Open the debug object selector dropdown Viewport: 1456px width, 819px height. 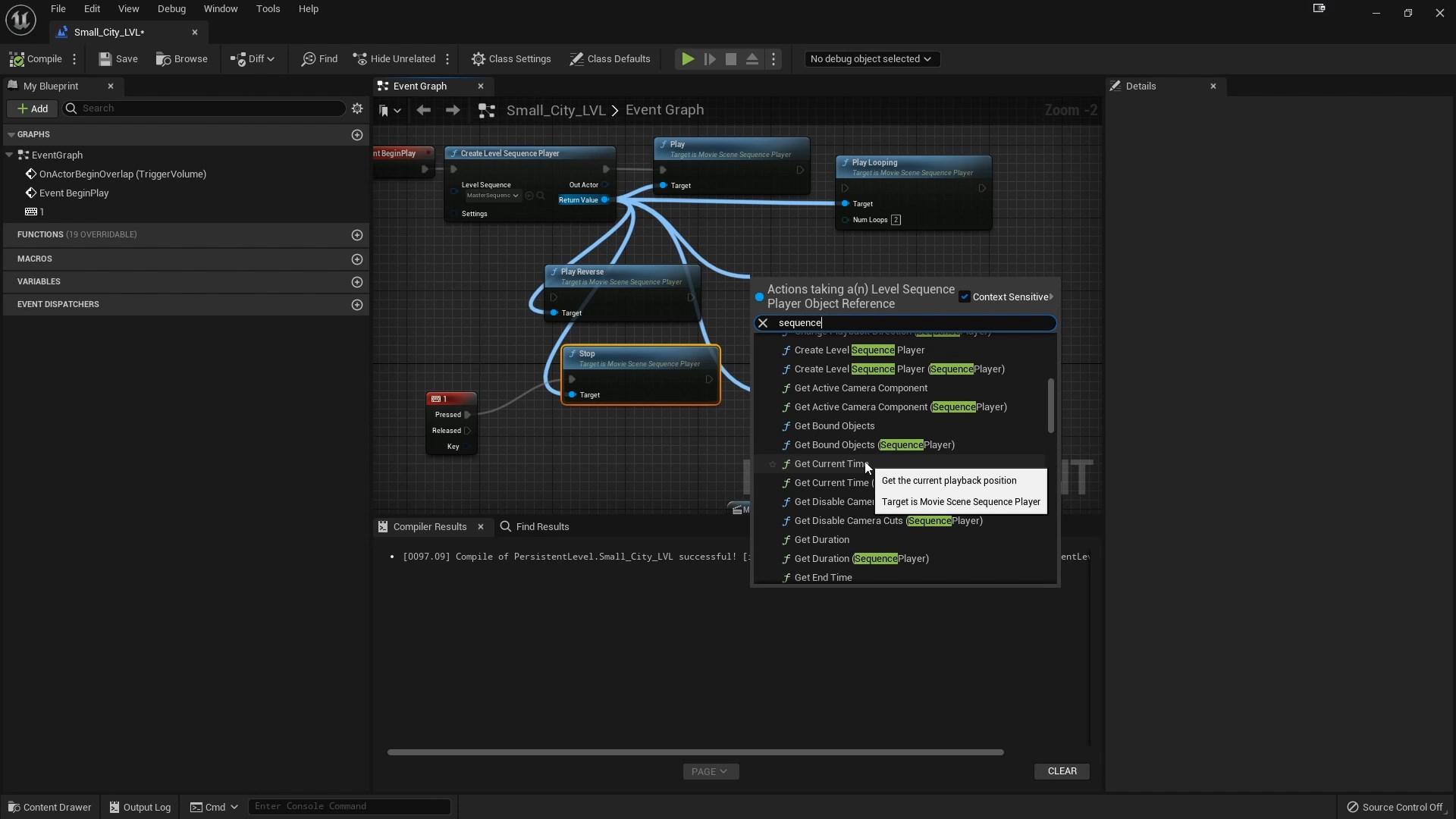(x=871, y=59)
